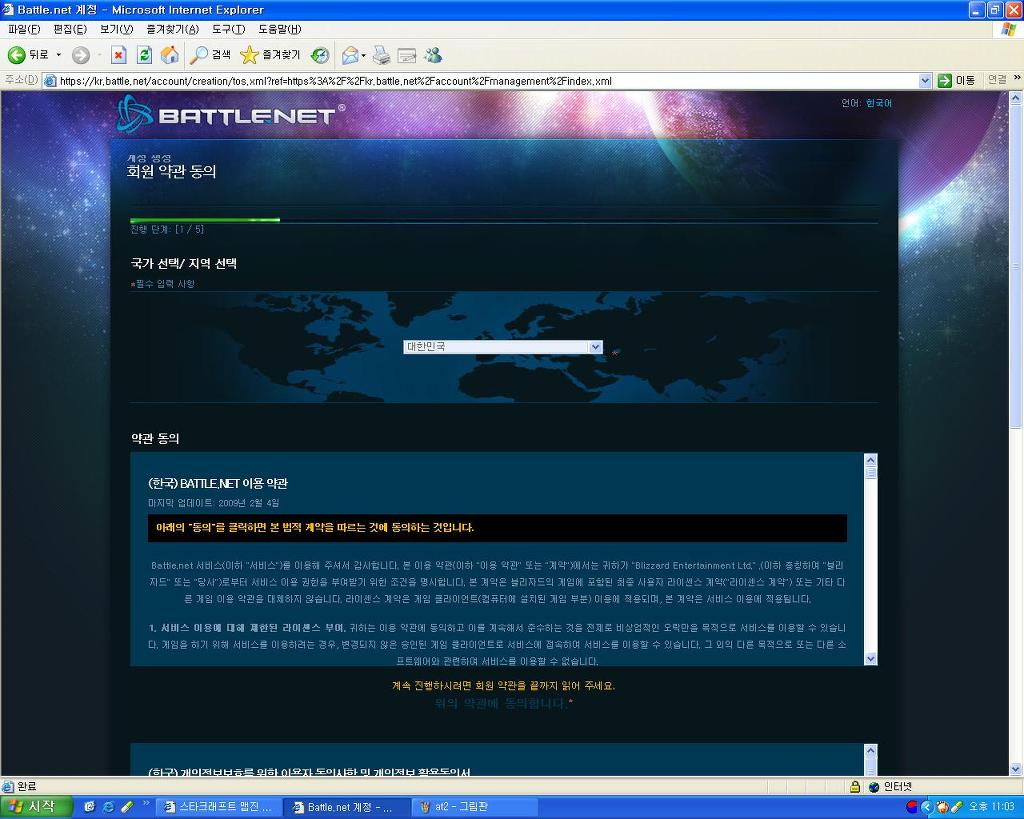Open the 검색 search magnifier
Image resolution: width=1024 pixels, height=819 pixels.
click(210, 55)
